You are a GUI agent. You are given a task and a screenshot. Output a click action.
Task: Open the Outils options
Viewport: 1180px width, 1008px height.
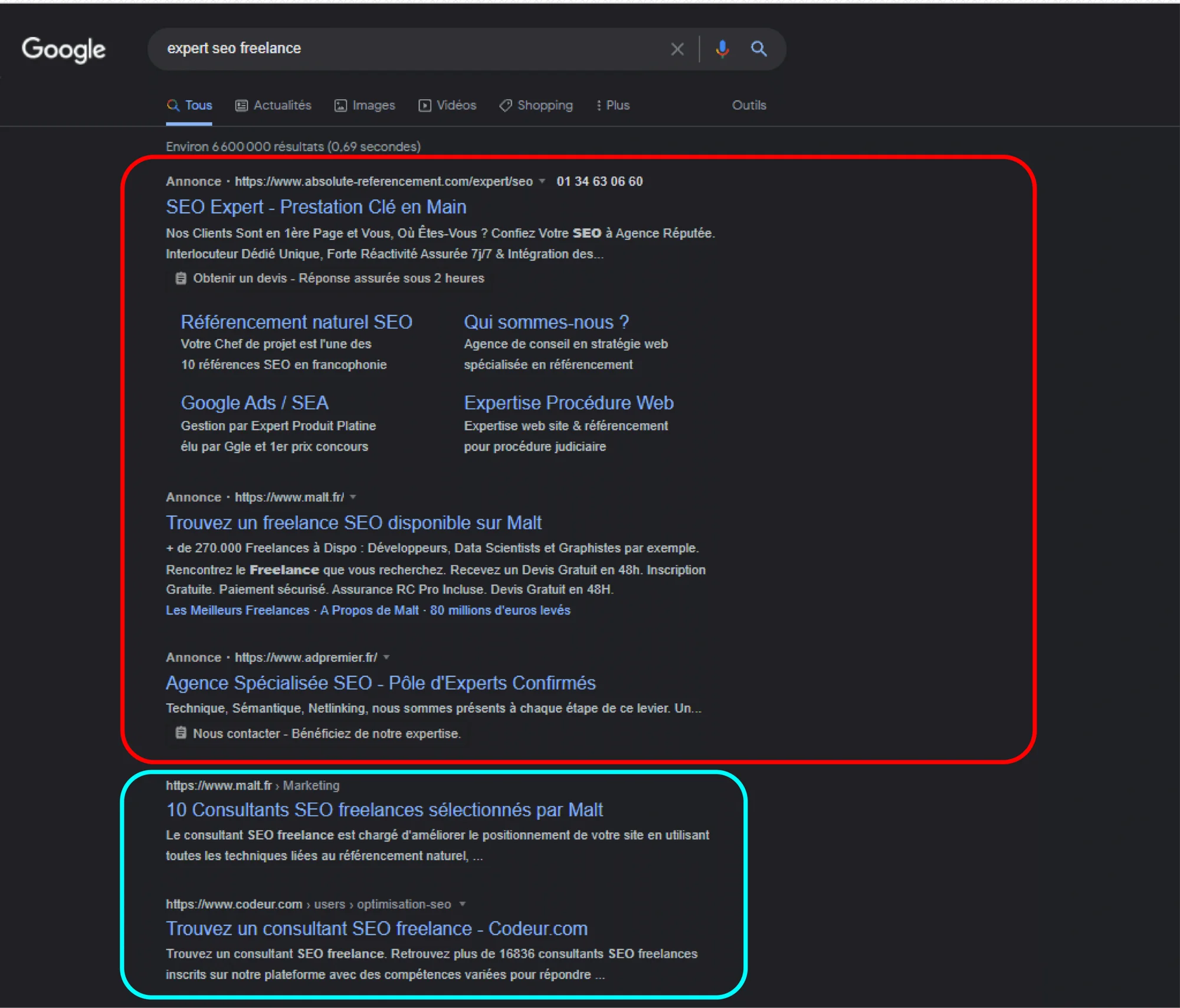click(x=749, y=106)
